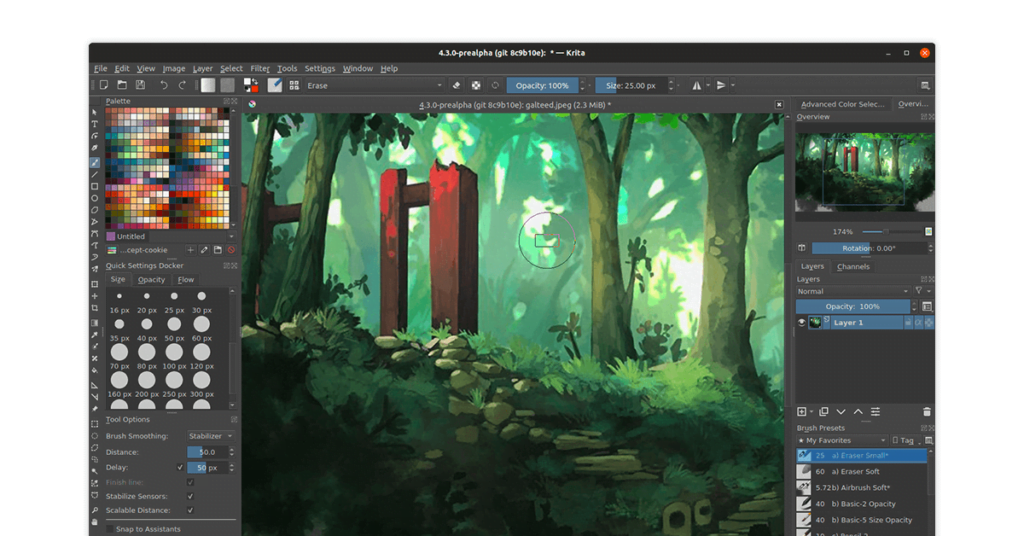Hide Layer 1 using the eye icon
Image resolution: width=1024 pixels, height=536 pixels.
(802, 323)
